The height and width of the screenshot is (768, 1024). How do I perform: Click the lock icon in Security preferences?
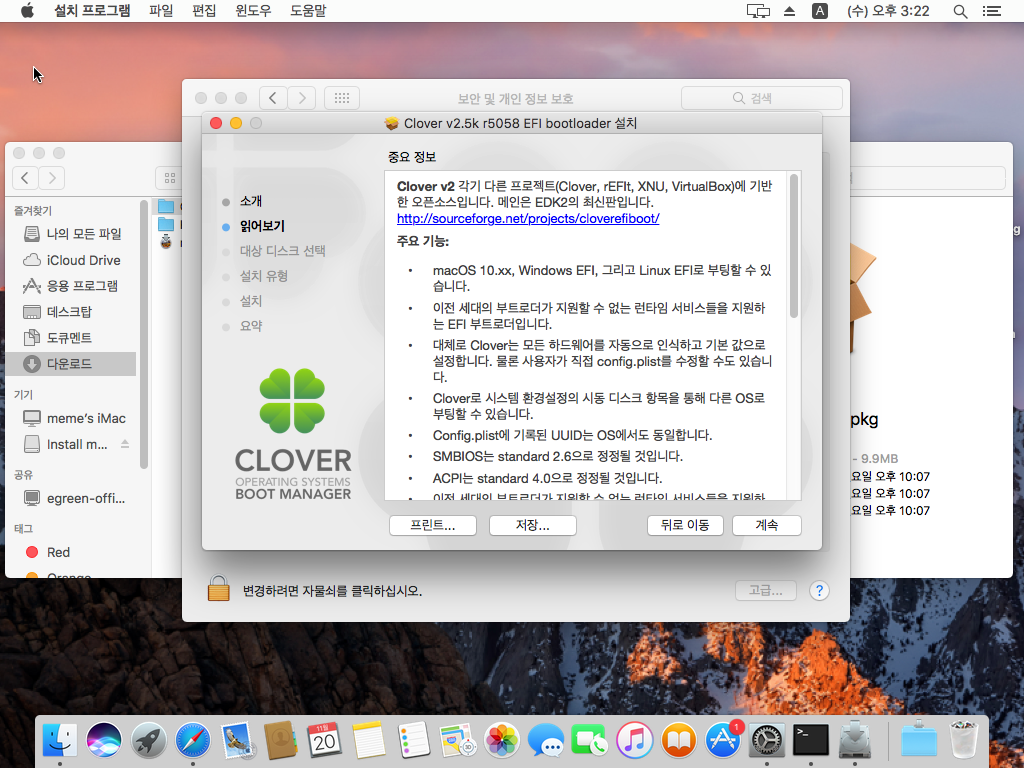(219, 588)
